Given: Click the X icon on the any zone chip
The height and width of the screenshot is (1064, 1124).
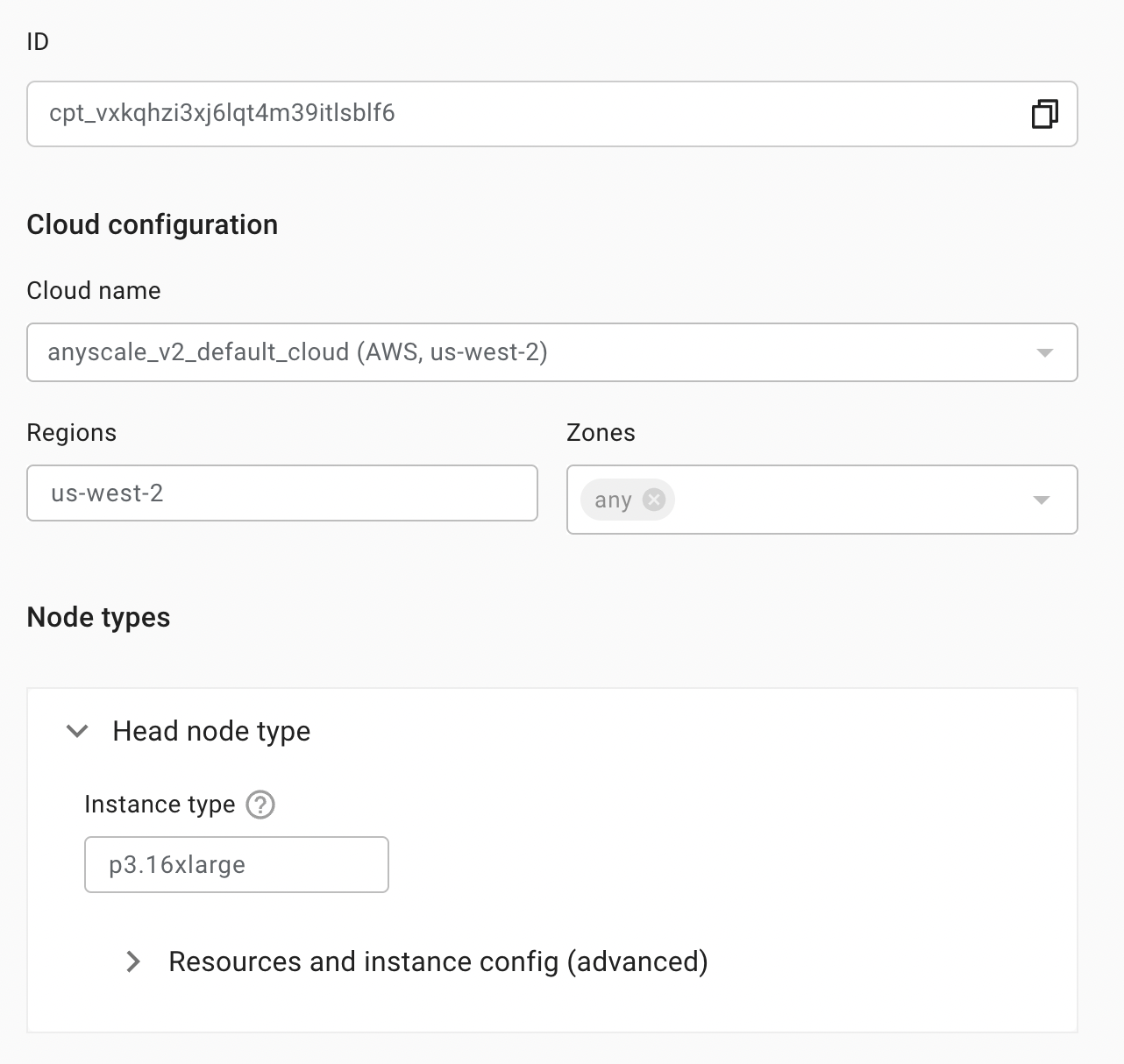Looking at the screenshot, I should tap(652, 499).
